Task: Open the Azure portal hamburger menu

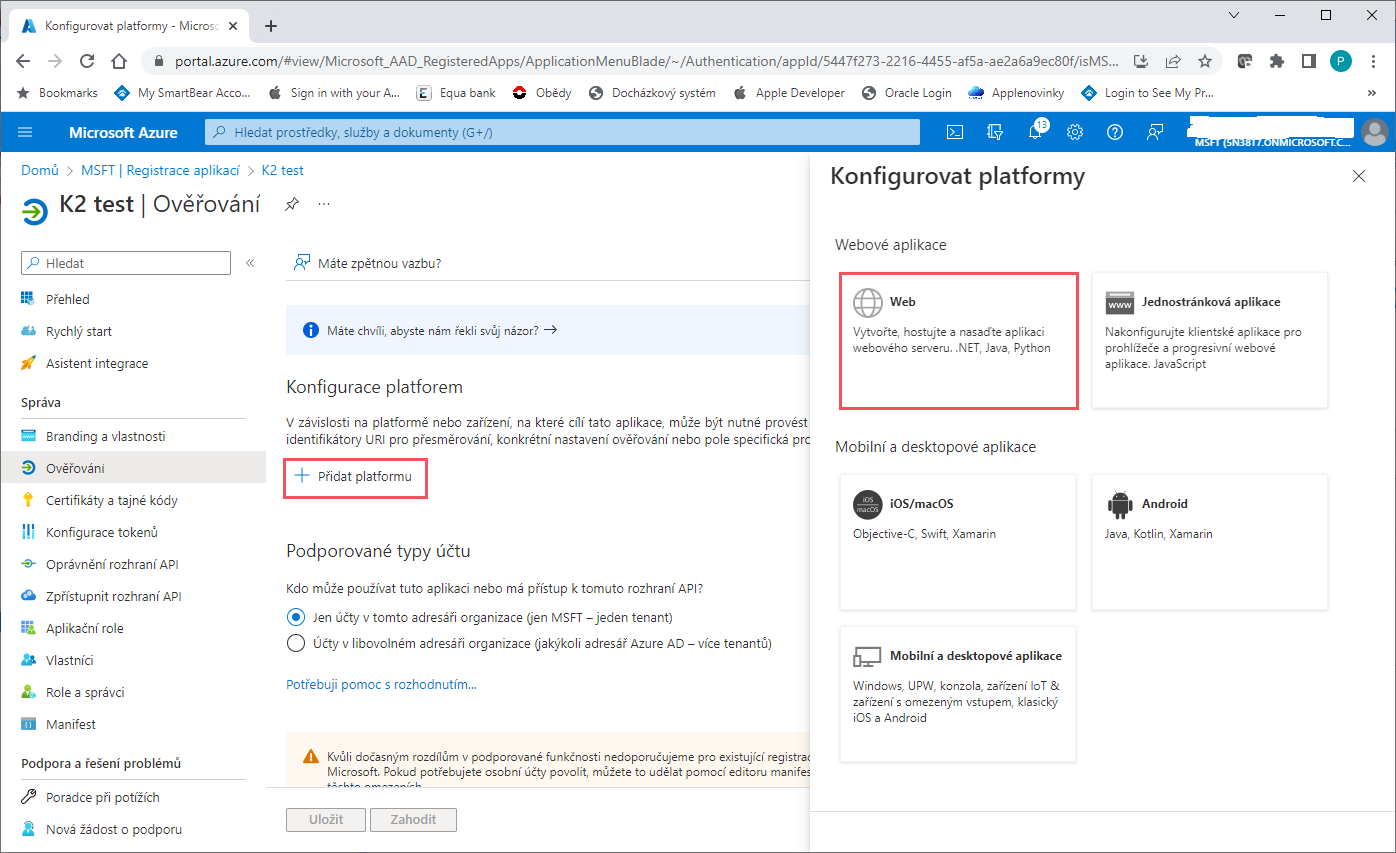Action: pyautogui.click(x=25, y=132)
